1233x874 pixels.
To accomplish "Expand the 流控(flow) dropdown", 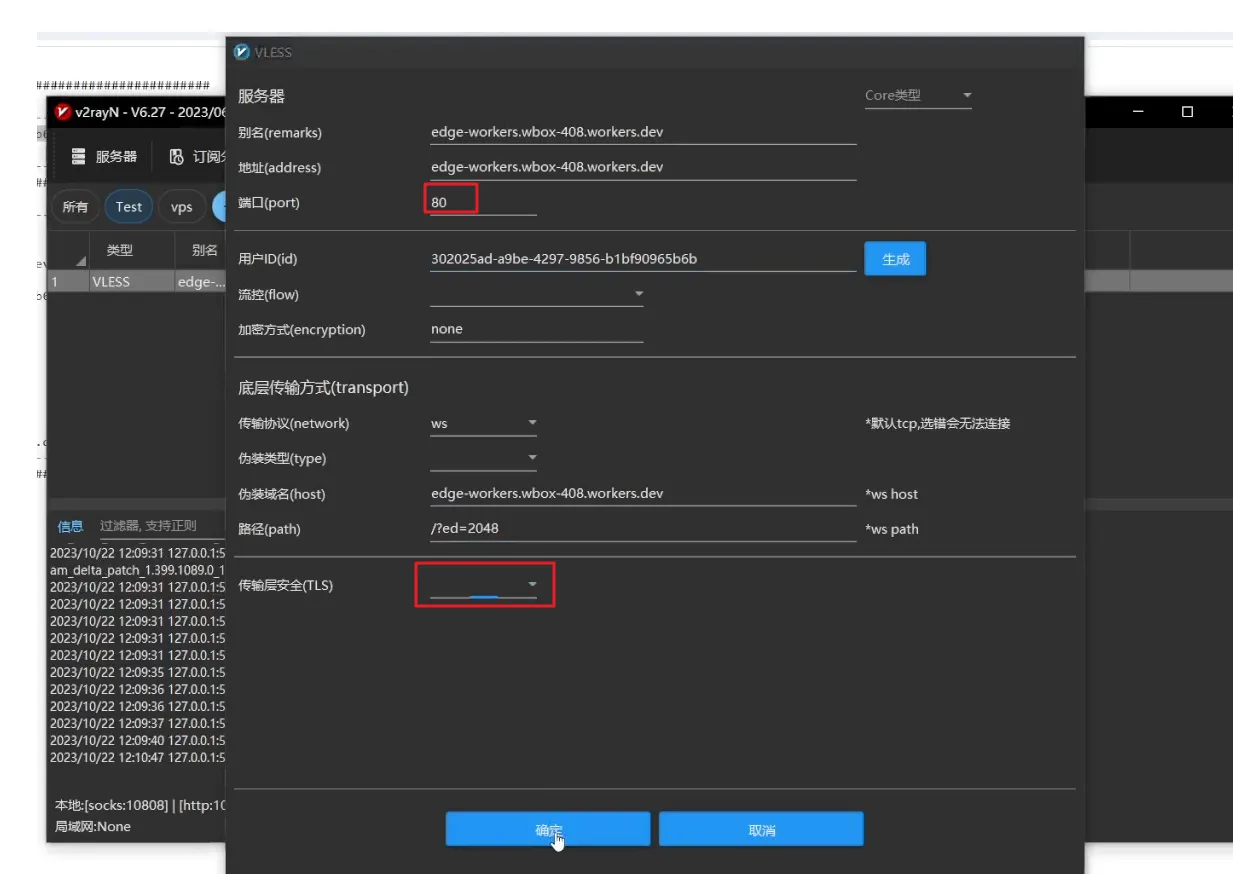I will [537, 294].
